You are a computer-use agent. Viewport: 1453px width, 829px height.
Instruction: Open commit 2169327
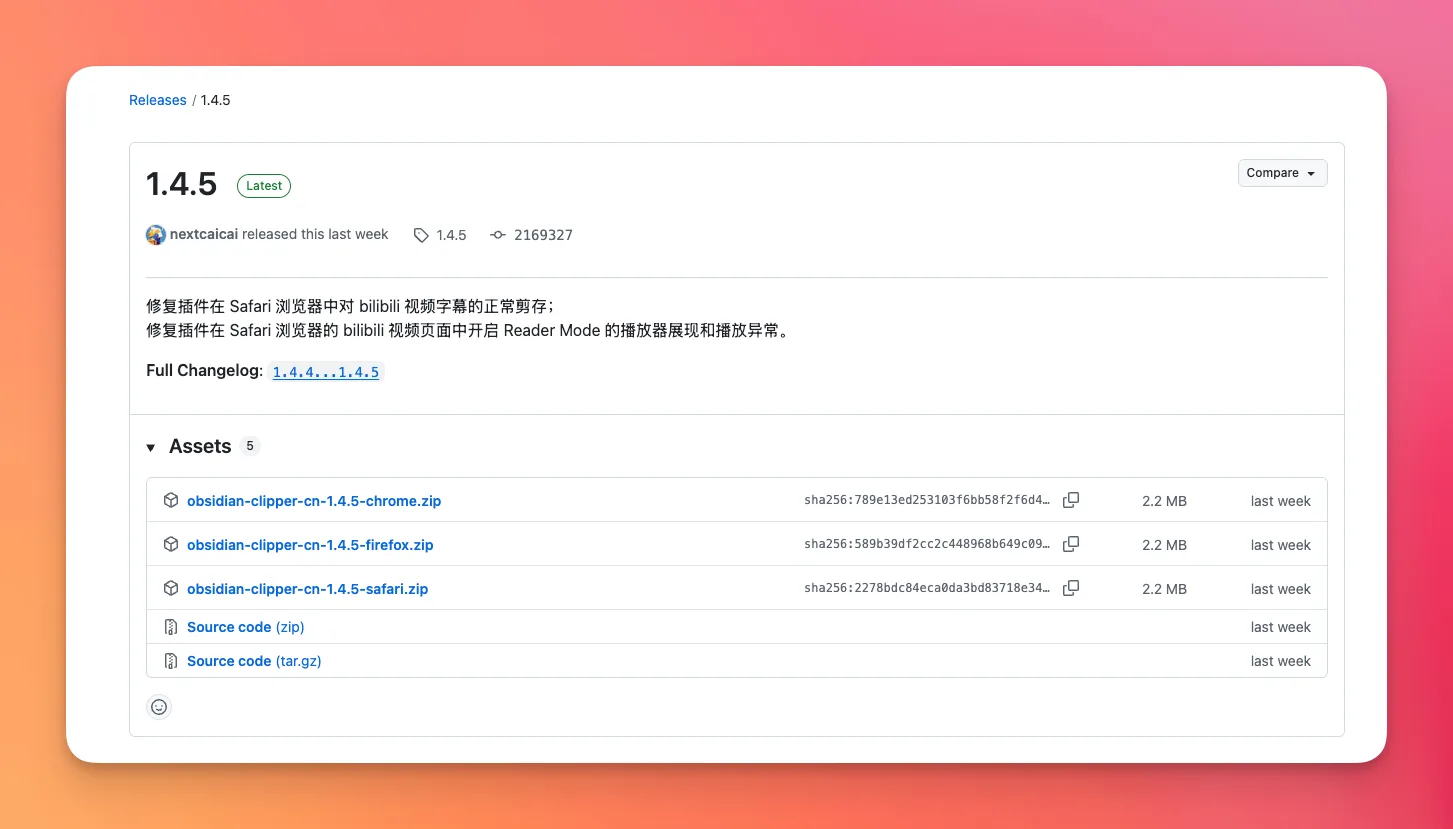pos(543,235)
